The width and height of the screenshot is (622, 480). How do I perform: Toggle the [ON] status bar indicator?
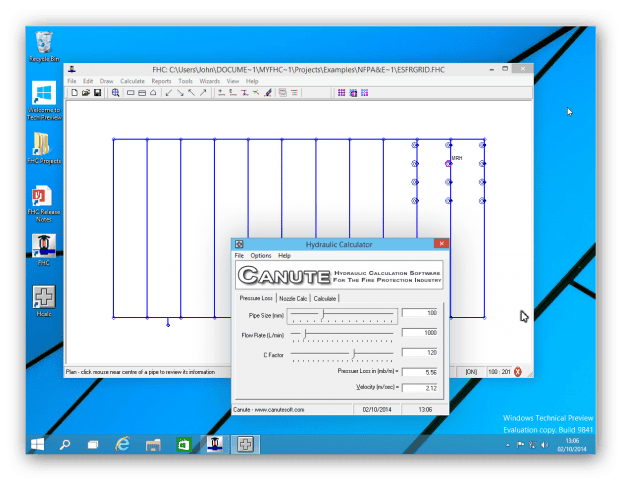[470, 371]
